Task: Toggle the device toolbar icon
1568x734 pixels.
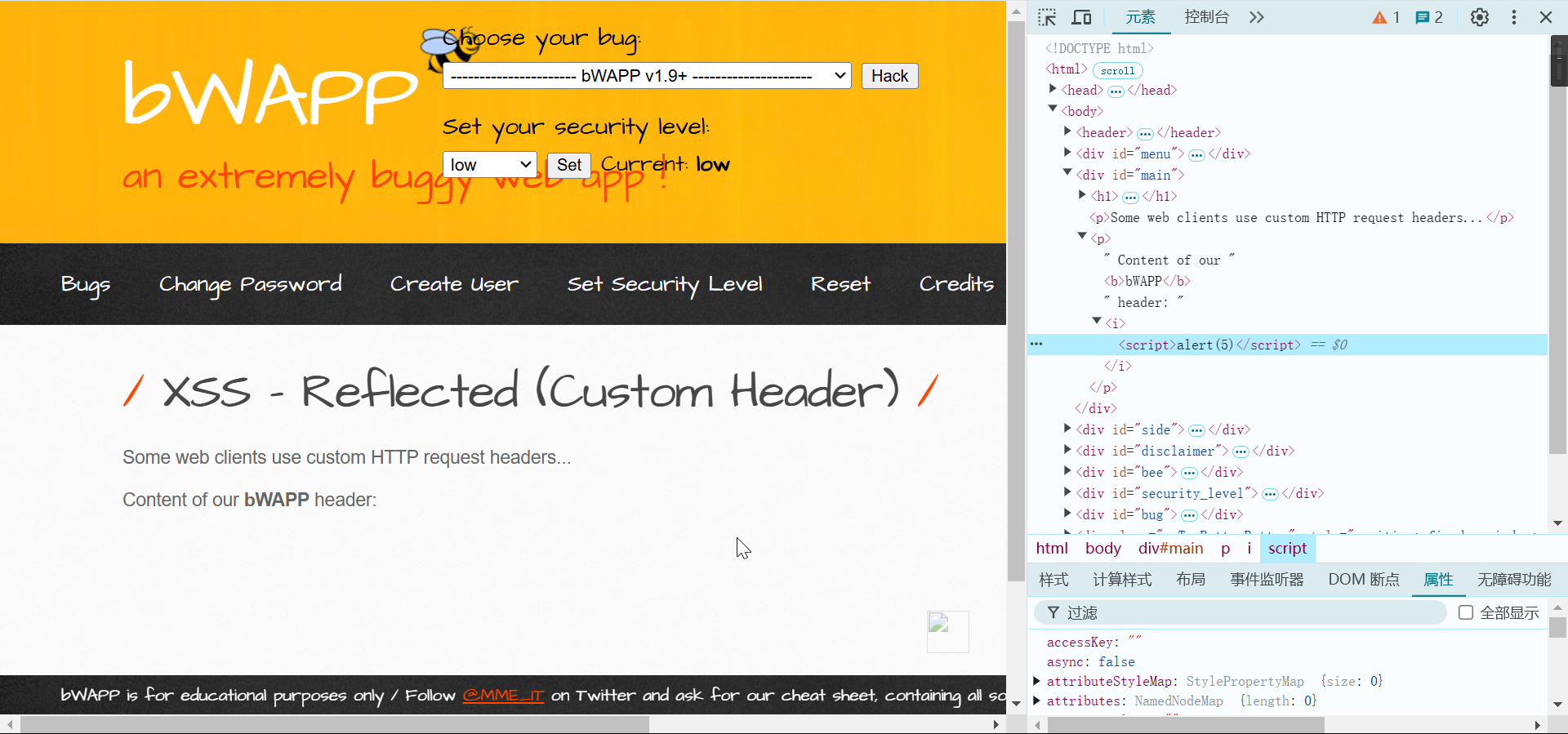Action: click(x=1081, y=17)
